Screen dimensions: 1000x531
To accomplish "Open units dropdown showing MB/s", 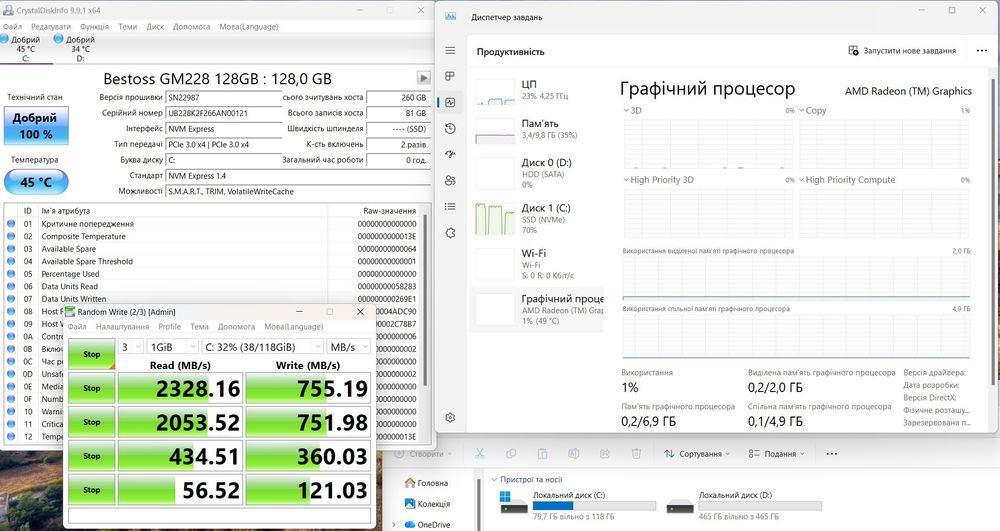I will click(x=348, y=347).
